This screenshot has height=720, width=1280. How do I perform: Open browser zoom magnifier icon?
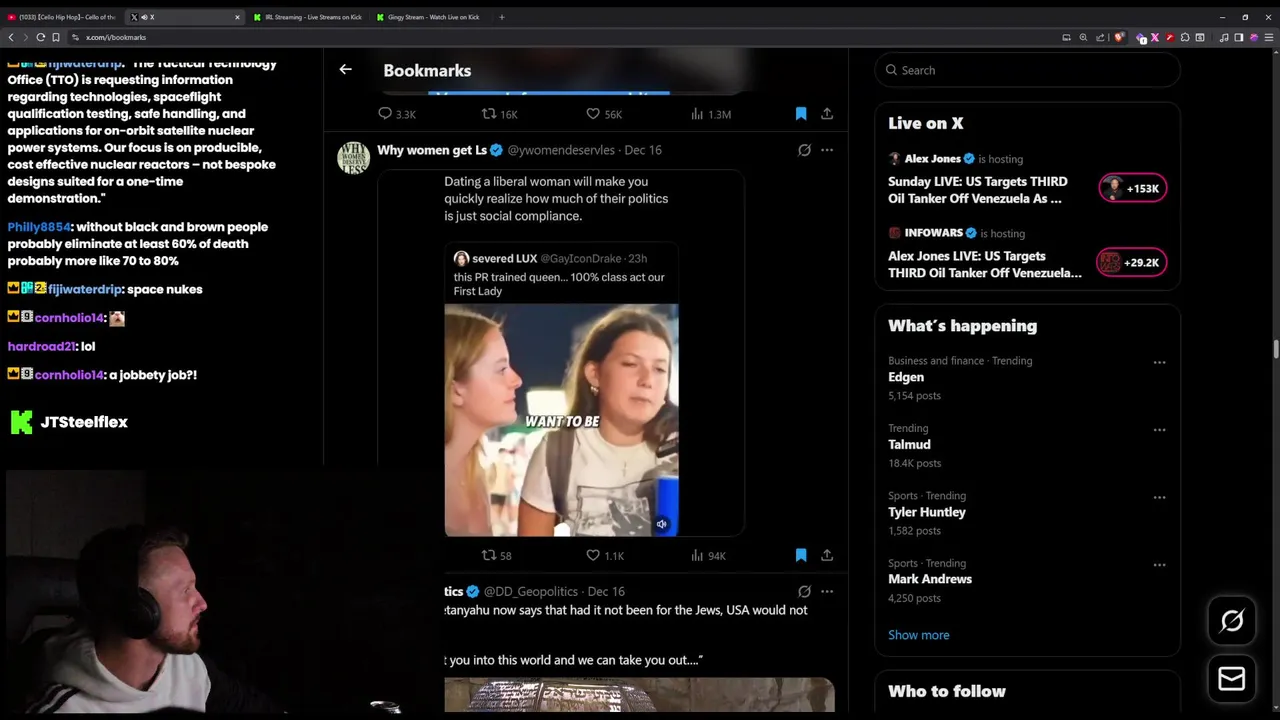(1083, 37)
